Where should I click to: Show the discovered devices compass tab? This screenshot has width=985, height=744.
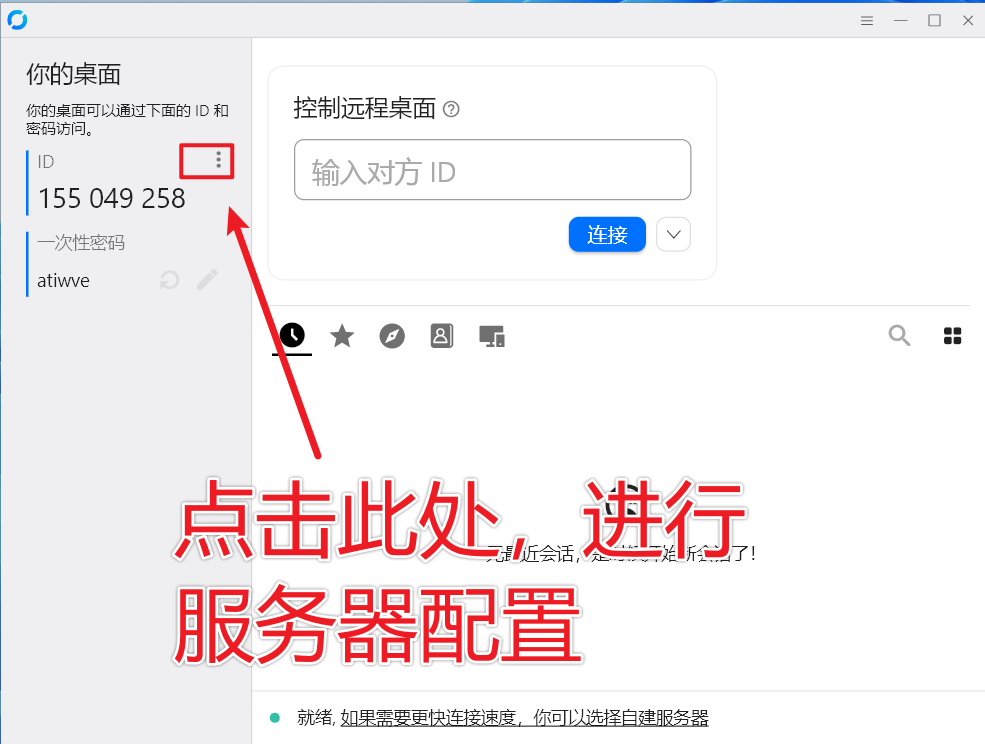coord(392,336)
